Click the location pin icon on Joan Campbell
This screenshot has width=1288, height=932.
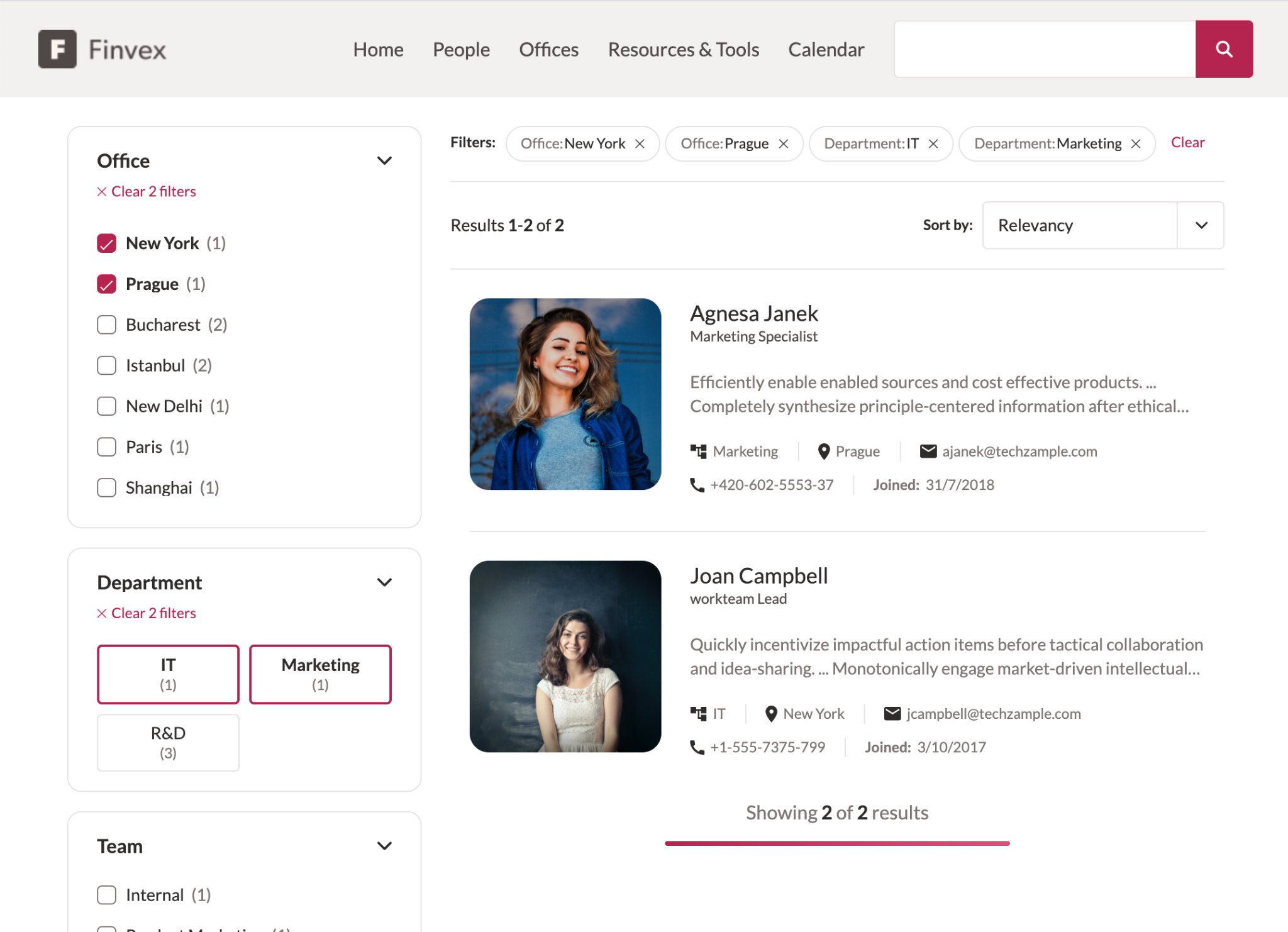click(x=770, y=713)
